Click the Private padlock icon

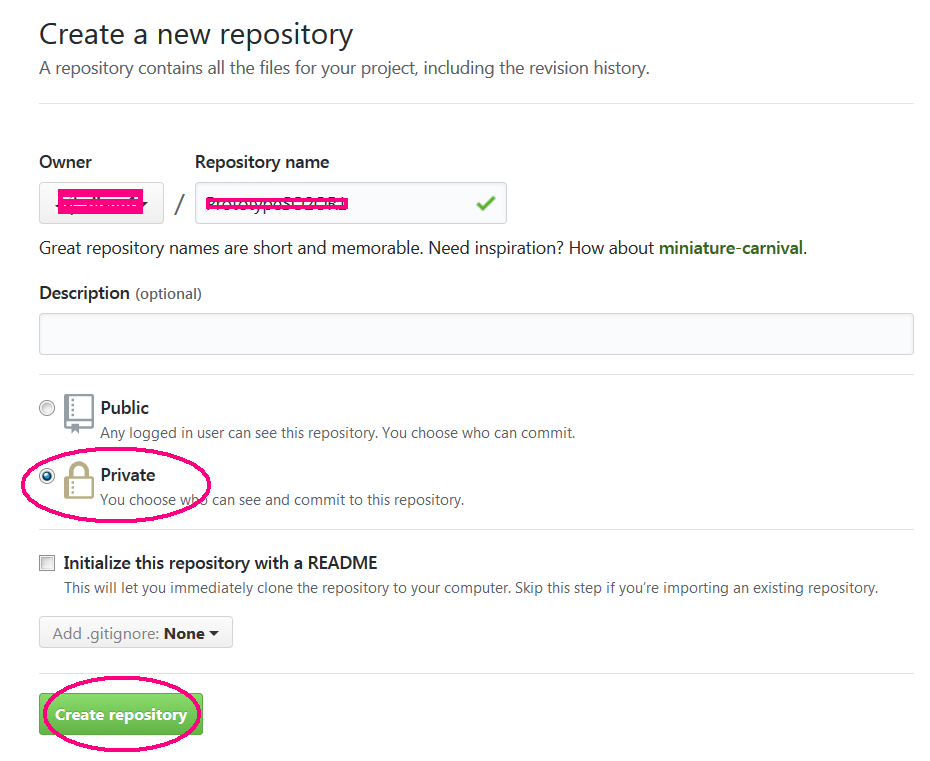pyautogui.click(x=79, y=480)
